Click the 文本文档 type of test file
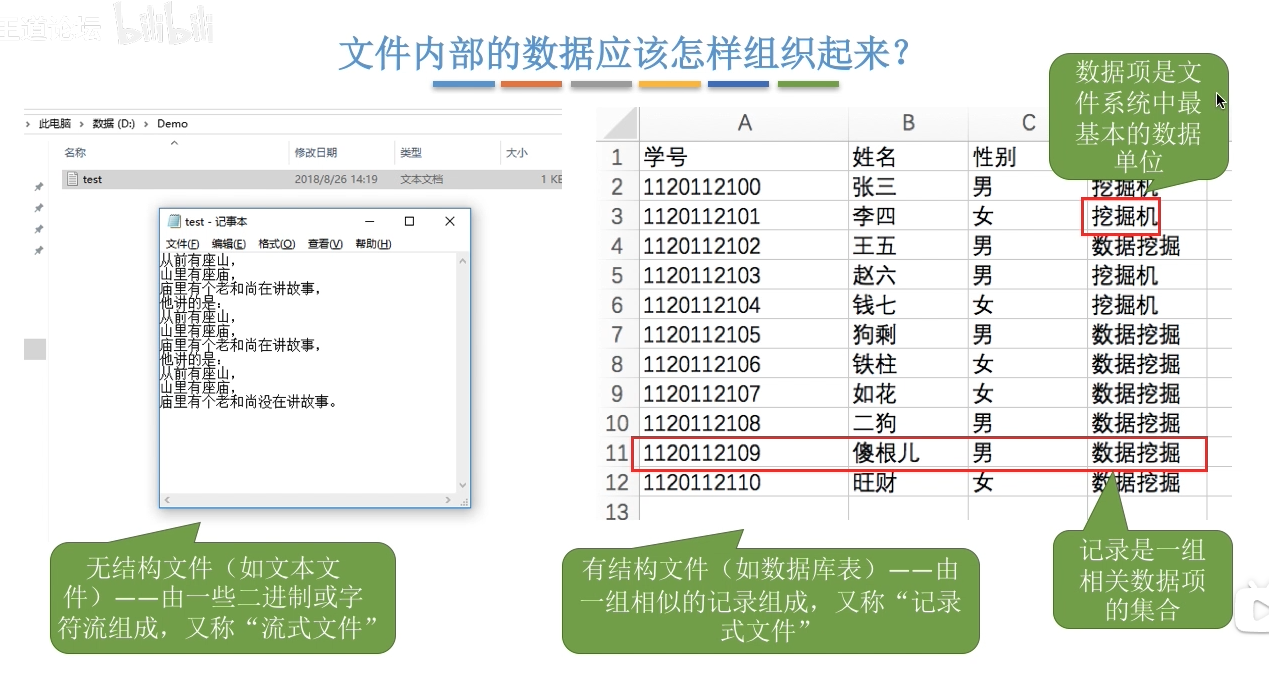 pos(421,179)
